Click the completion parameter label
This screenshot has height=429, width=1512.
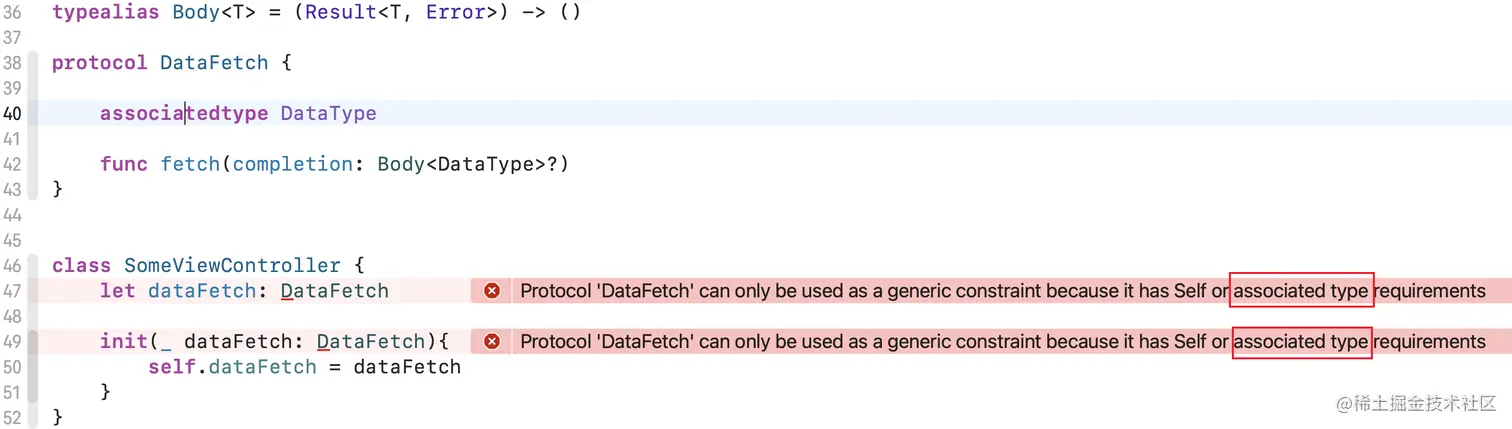pyautogui.click(x=286, y=164)
